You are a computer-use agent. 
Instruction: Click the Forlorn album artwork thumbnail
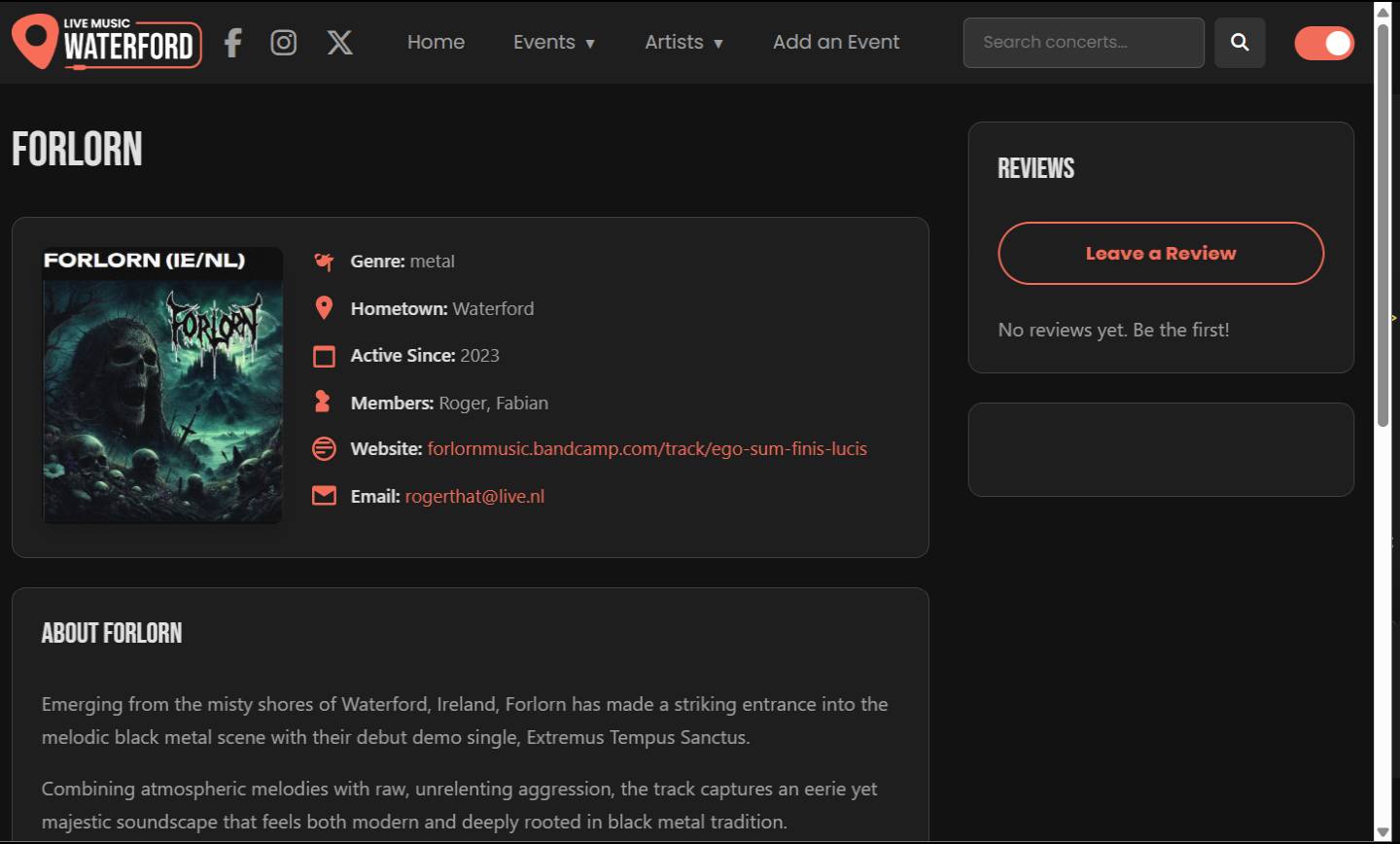point(162,386)
